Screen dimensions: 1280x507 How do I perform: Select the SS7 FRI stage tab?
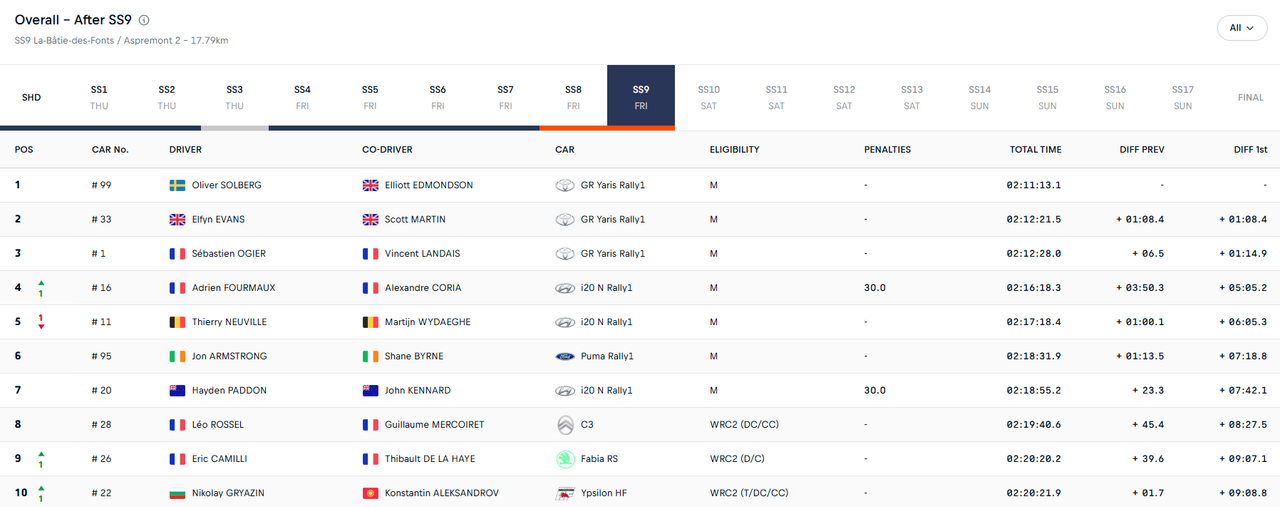[x=506, y=98]
